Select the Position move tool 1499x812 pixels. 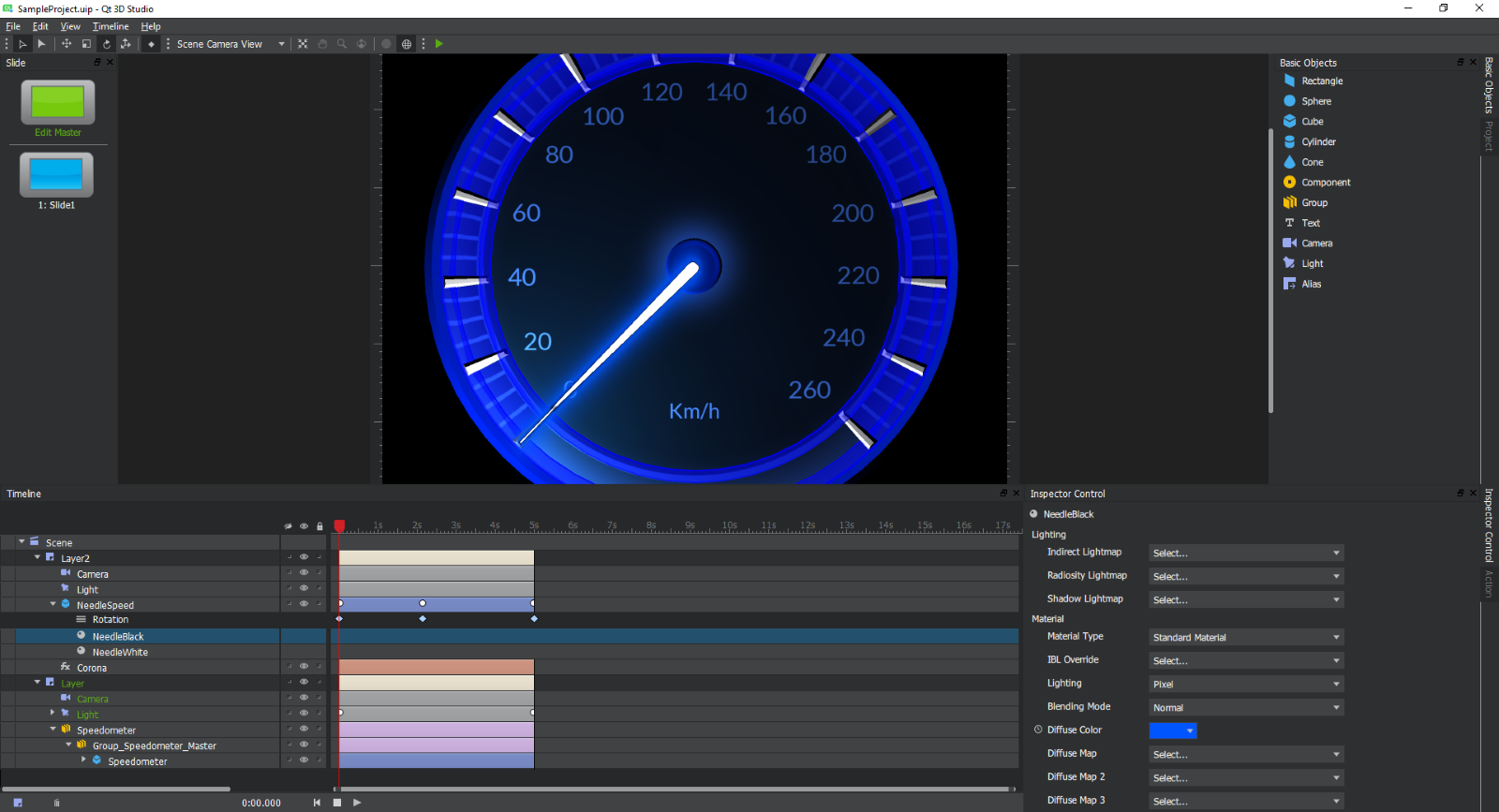[x=67, y=44]
